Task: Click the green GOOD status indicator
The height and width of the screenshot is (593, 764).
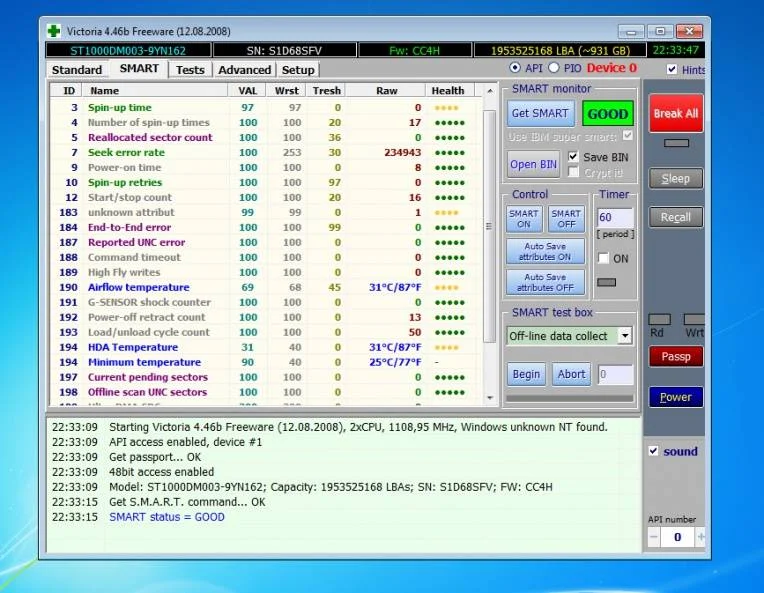Action: [607, 113]
